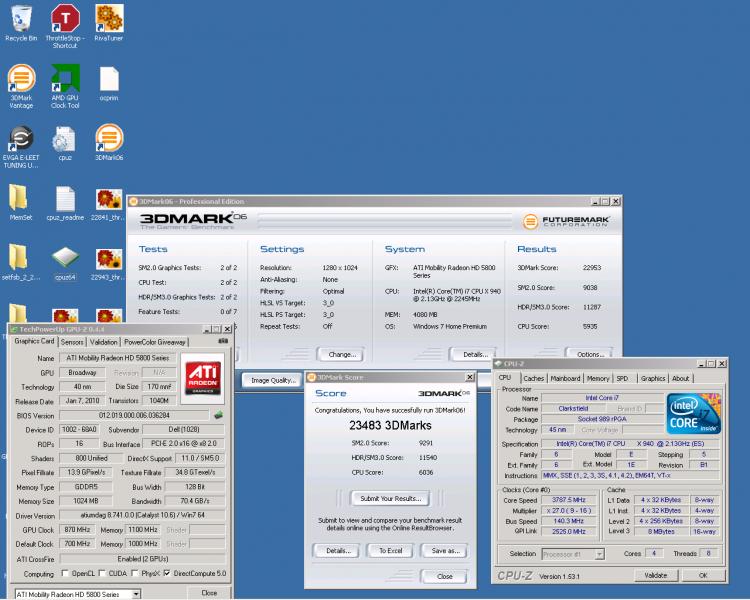The width and height of the screenshot is (750, 600).
Task: Click the ATI Radeon logo in GPU-Z
Action: (203, 378)
